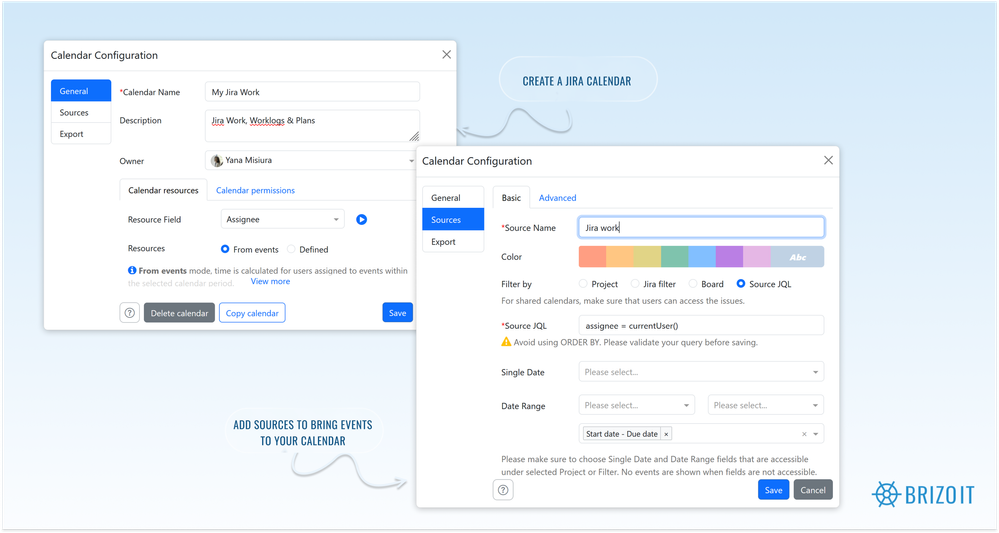Switch to the Basic tab
Screen dimensions: 999x533
click(511, 197)
